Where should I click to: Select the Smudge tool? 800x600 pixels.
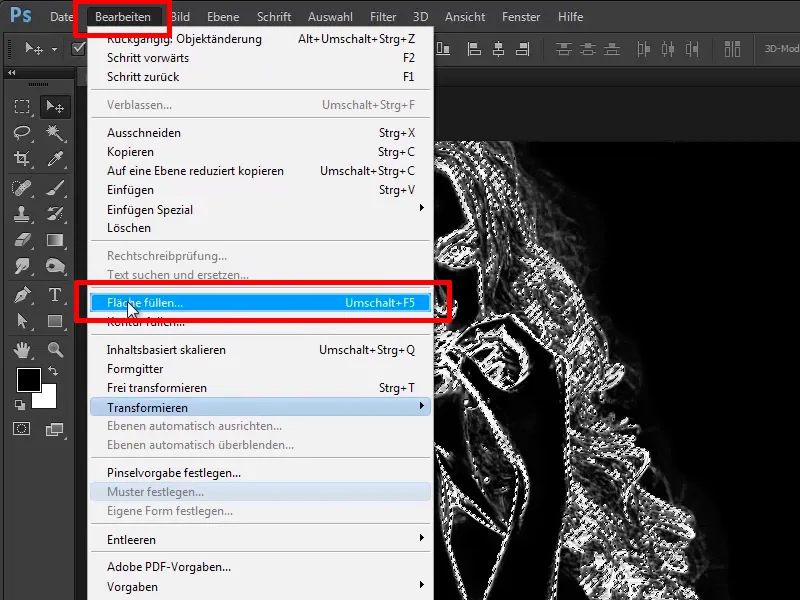tap(22, 266)
